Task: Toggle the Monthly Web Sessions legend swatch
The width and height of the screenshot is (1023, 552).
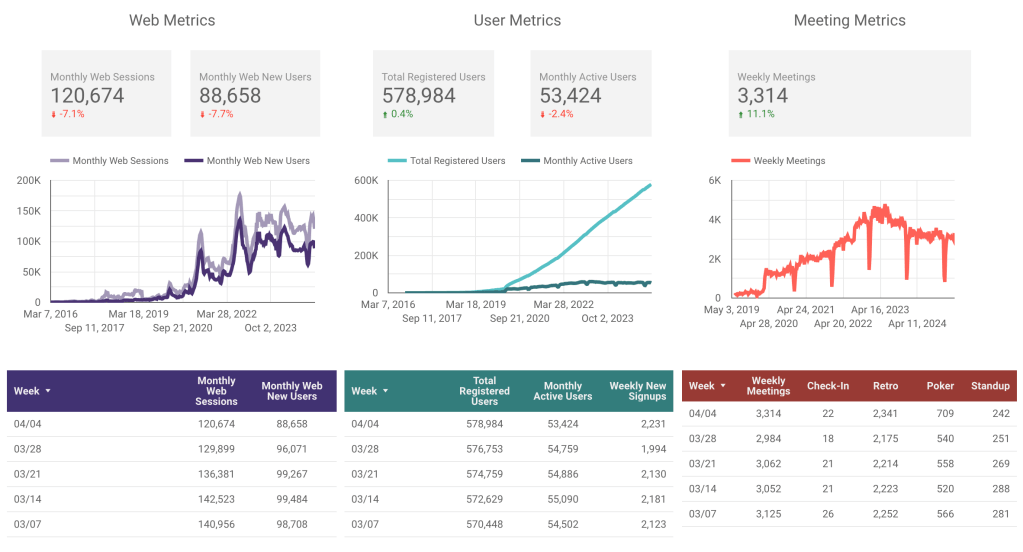Action: point(59,161)
